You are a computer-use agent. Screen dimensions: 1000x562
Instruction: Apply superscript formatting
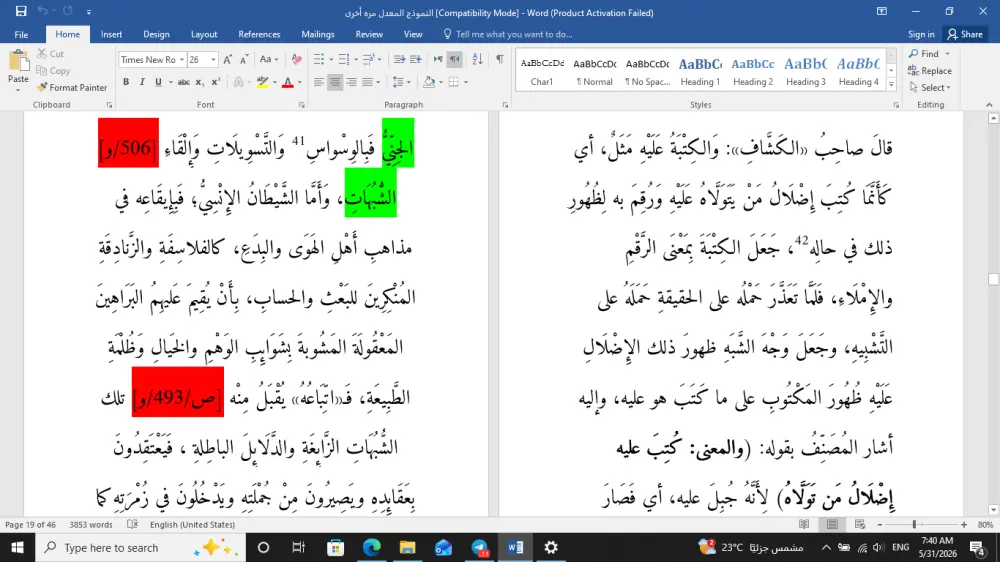click(216, 82)
